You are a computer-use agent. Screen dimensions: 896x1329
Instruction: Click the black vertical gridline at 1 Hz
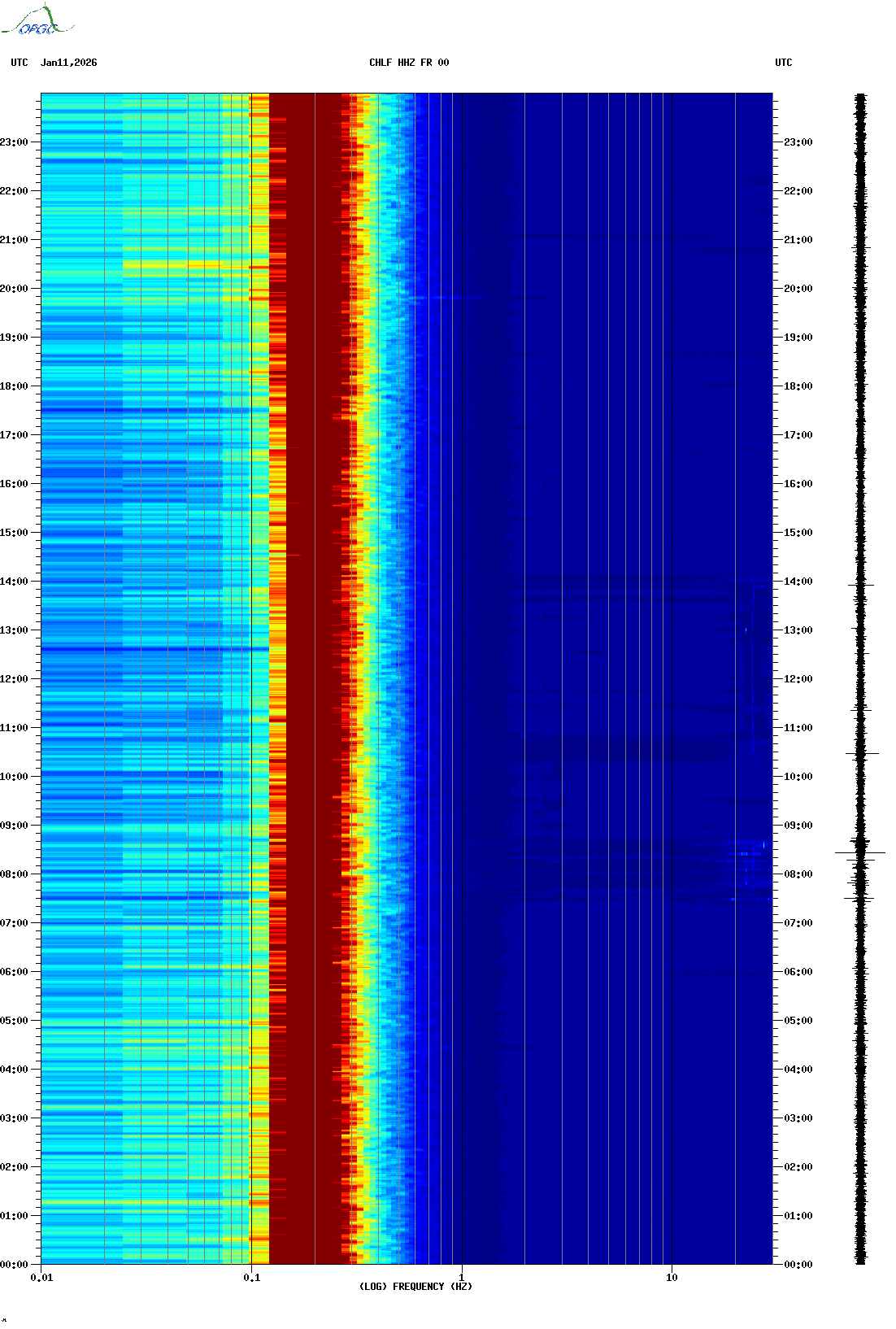462,651
